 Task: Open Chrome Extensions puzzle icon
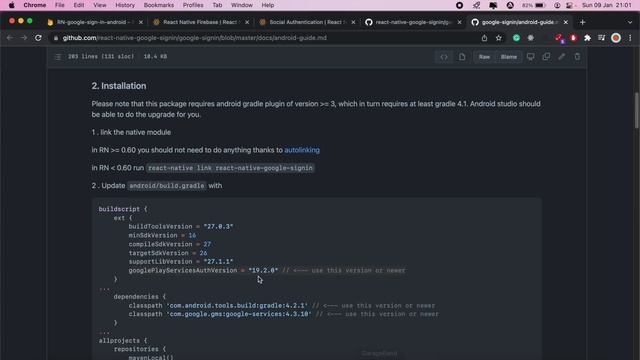587,38
